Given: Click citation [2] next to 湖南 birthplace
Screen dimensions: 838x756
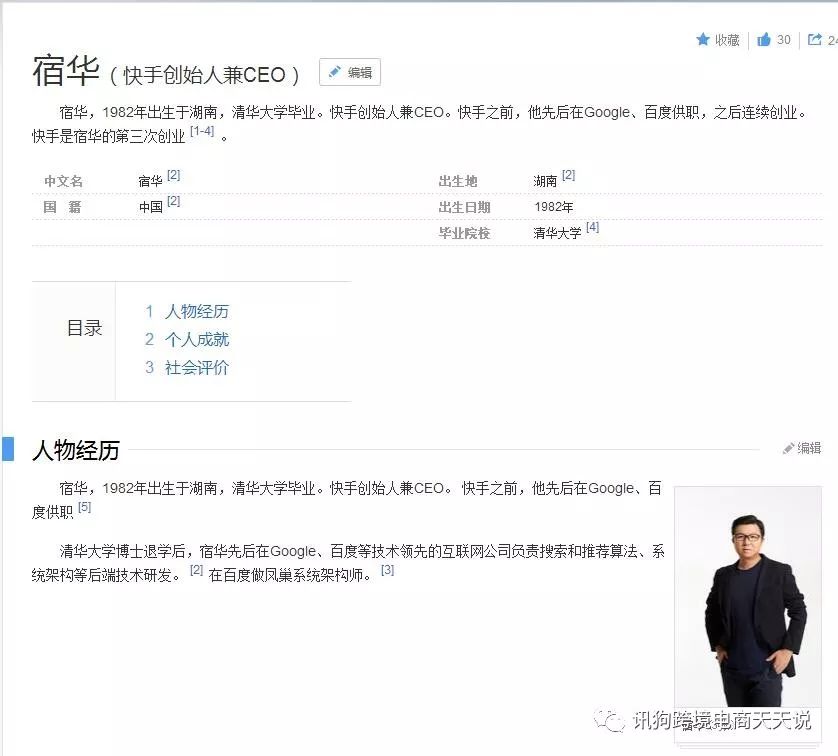Looking at the screenshot, I should tap(569, 175).
